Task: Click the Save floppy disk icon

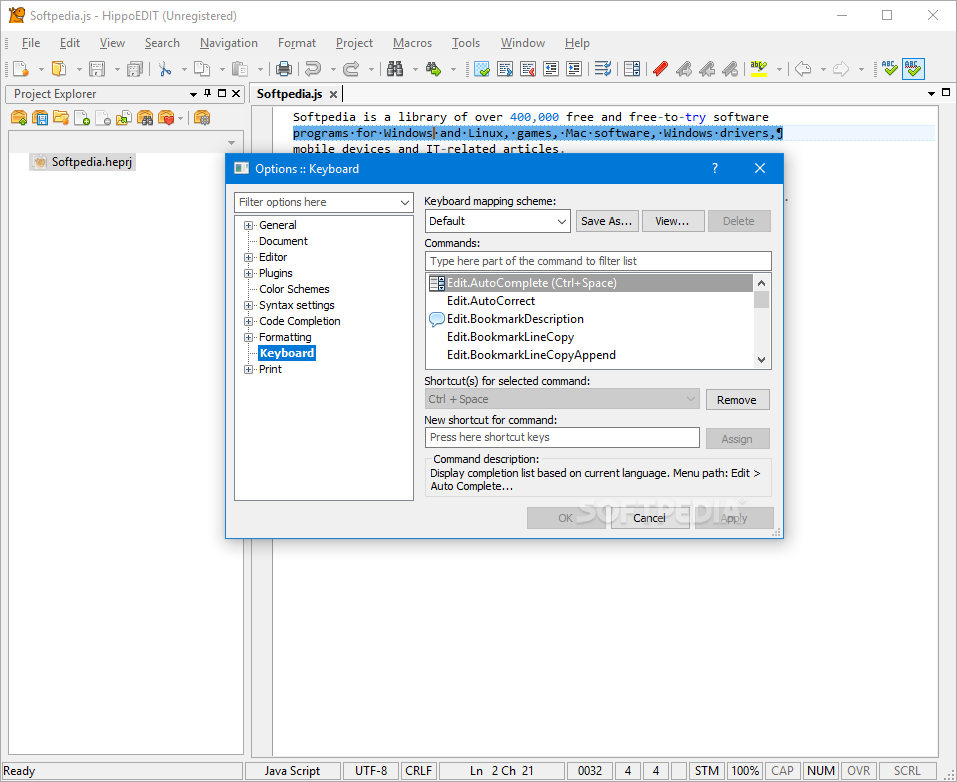Action: [97, 69]
